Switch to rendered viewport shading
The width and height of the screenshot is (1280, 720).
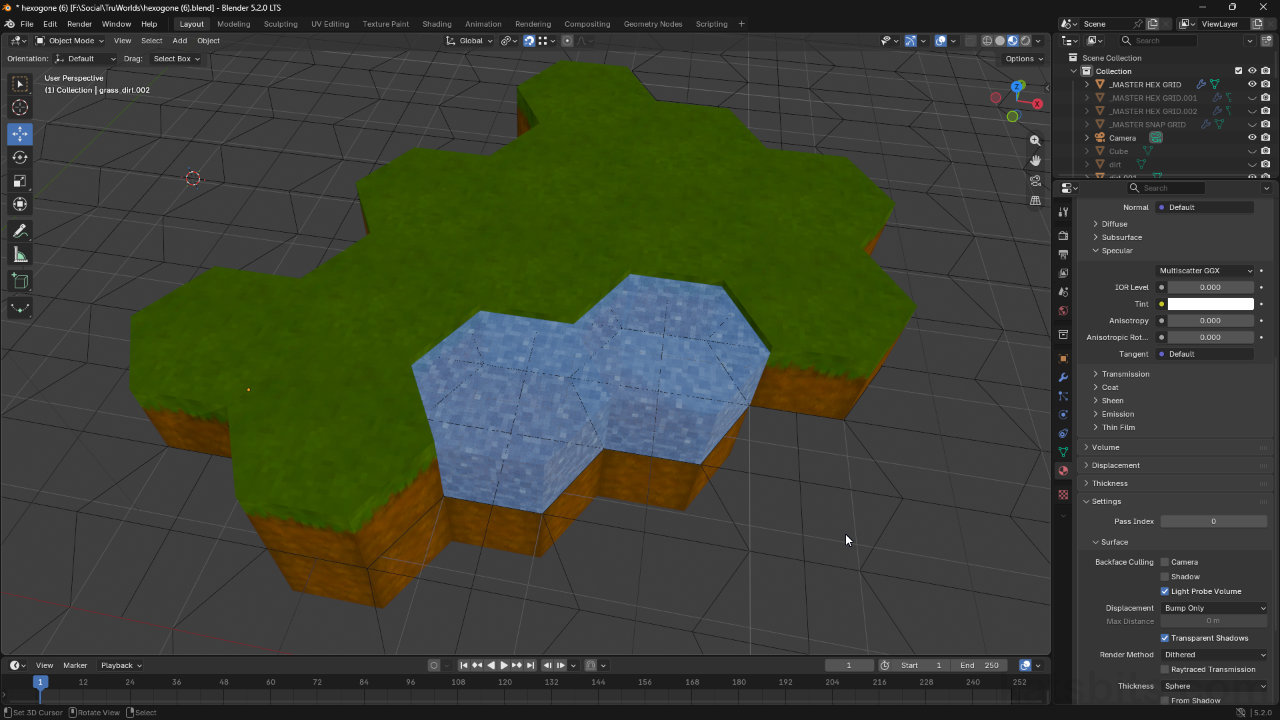1025,41
